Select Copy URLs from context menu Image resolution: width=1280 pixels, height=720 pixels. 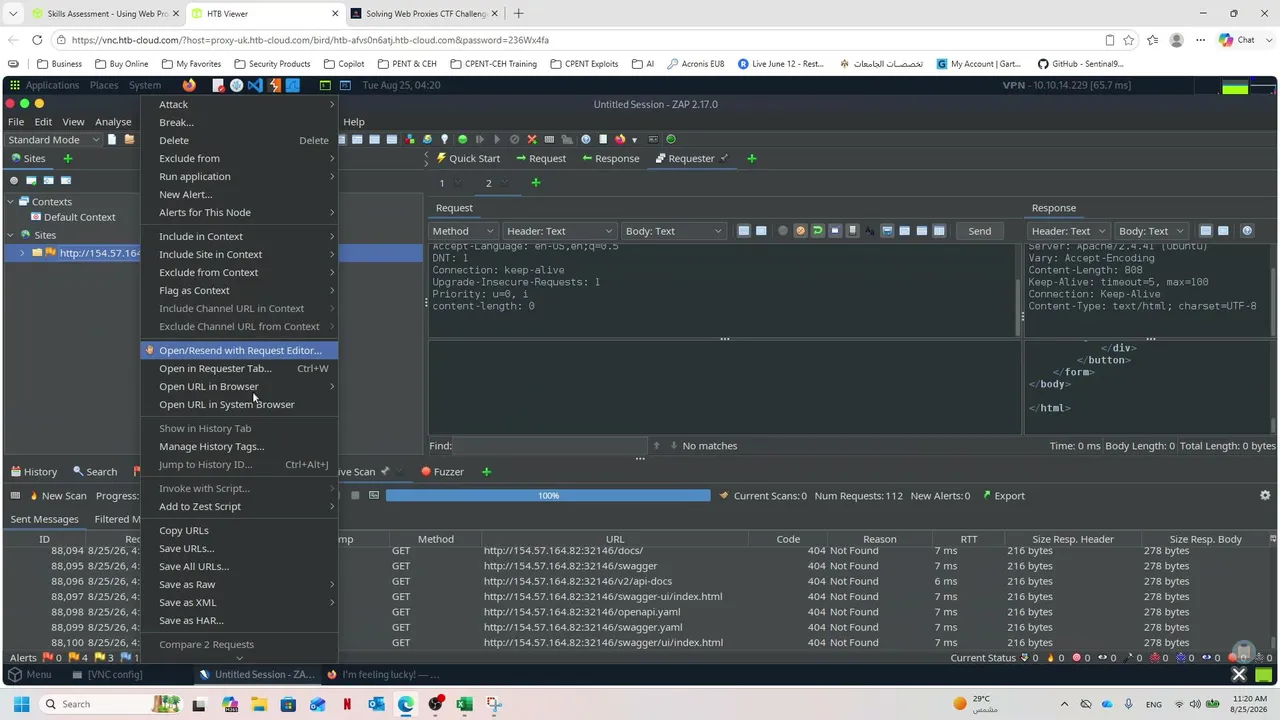(x=239, y=530)
